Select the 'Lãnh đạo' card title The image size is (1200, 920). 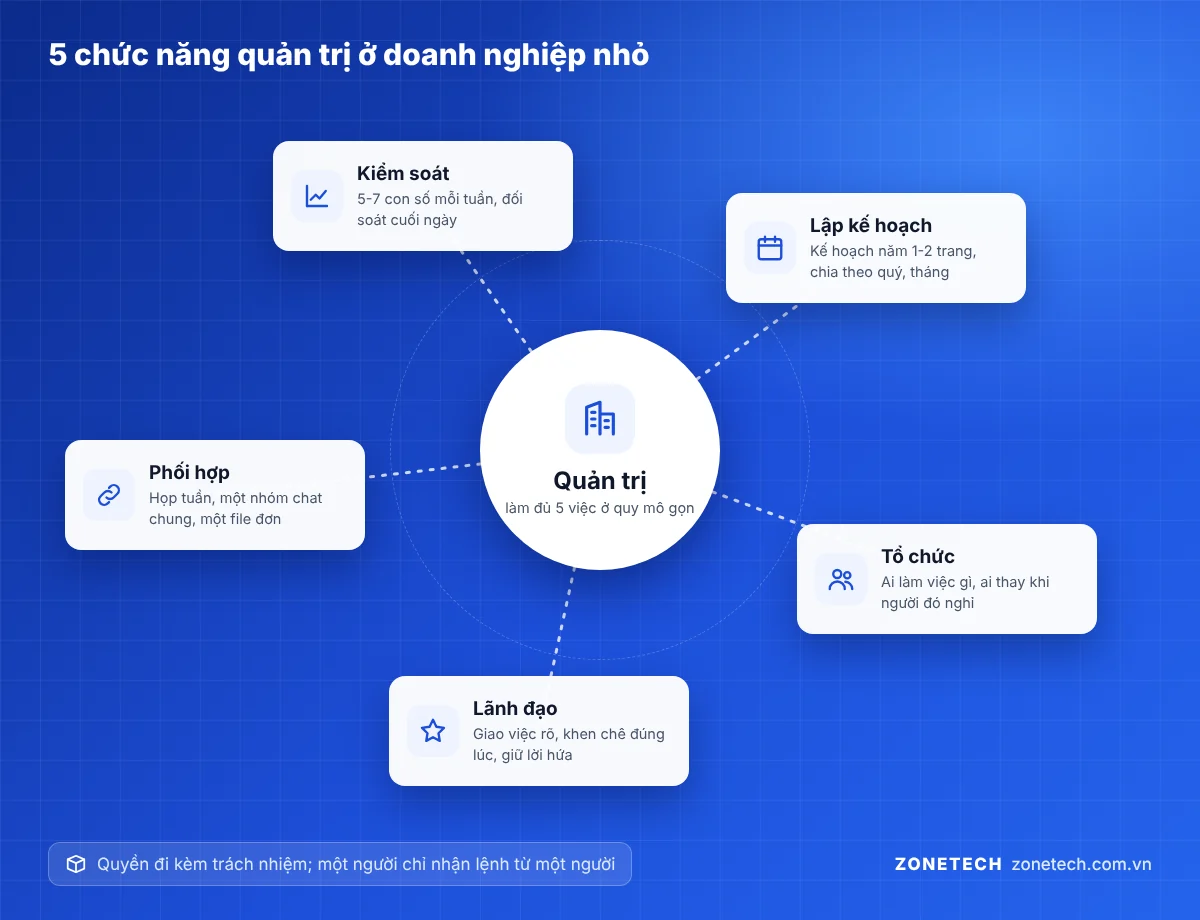coord(515,709)
